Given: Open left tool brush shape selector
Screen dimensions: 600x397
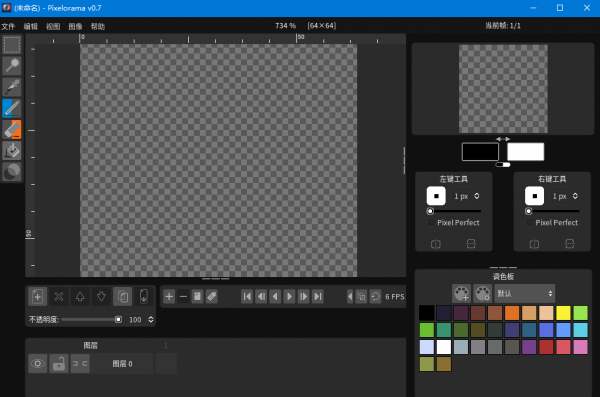Looking at the screenshot, I should tap(436, 196).
